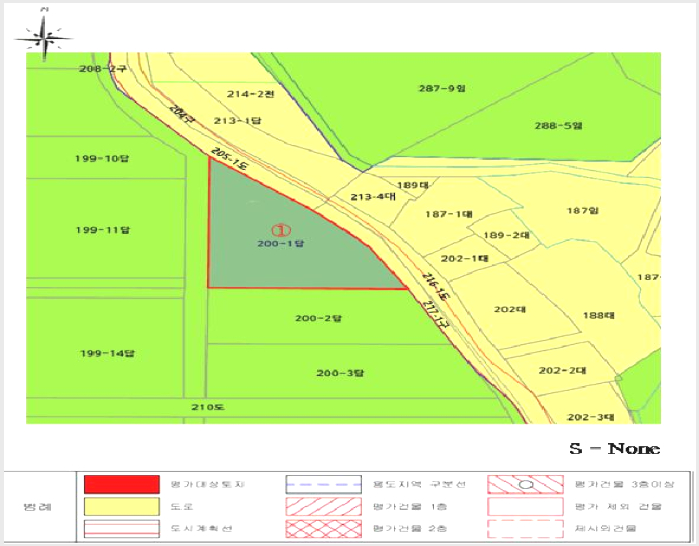Image resolution: width=699 pixels, height=546 pixels.
Task: Select parcel label 188대
Action: click(599, 315)
